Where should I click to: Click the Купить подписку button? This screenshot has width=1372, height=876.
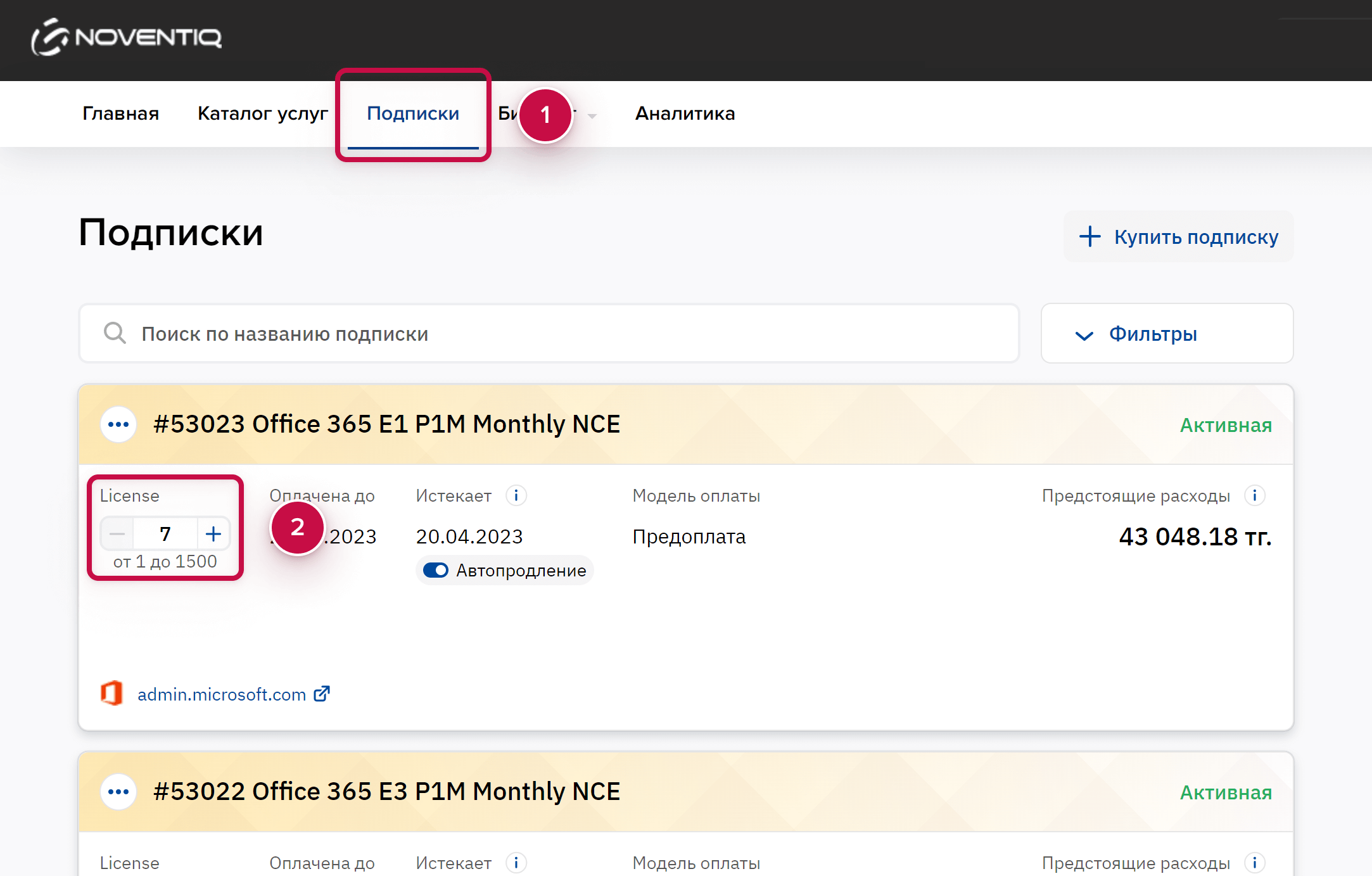click(1178, 236)
